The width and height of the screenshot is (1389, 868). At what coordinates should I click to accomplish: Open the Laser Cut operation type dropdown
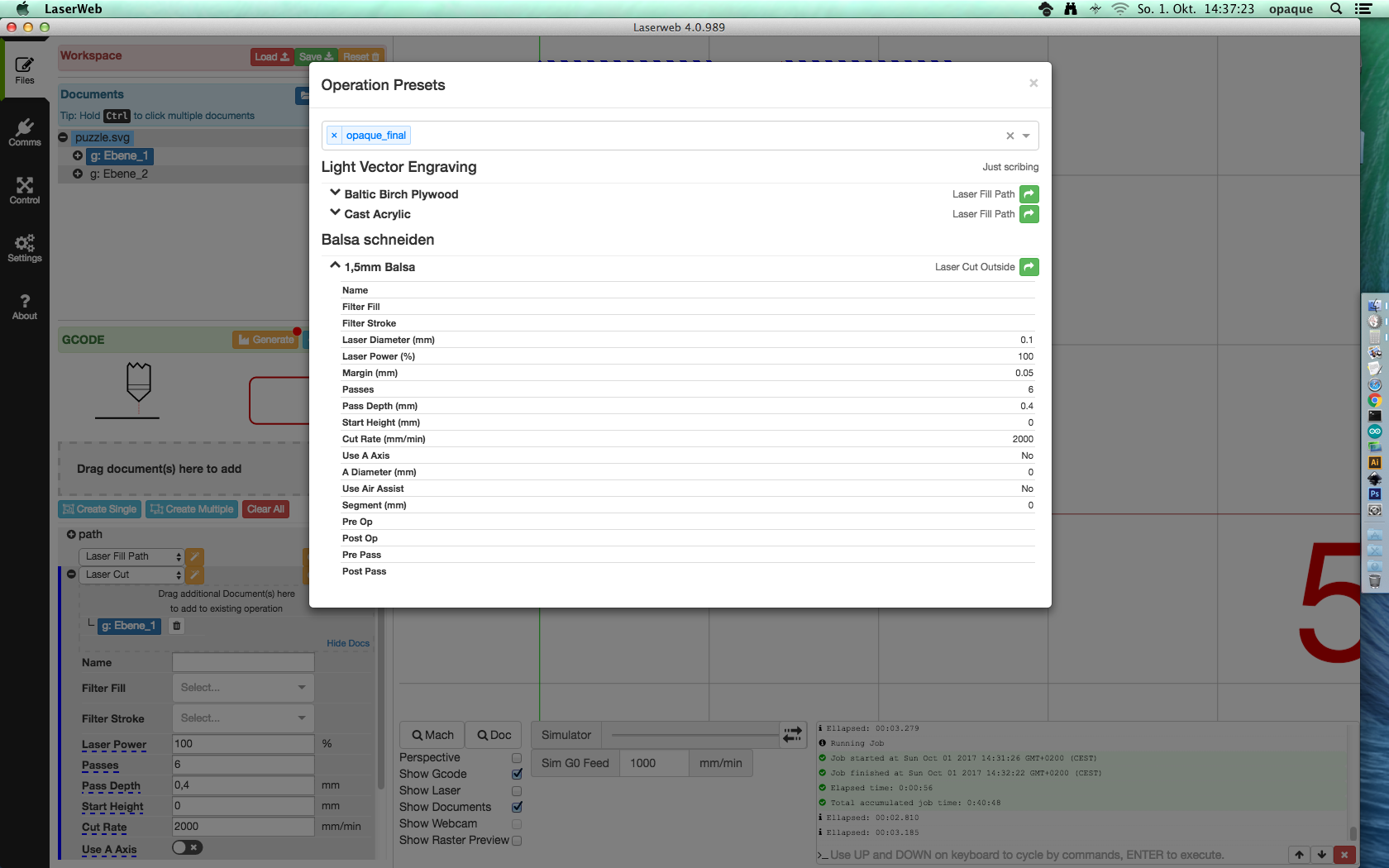tap(131, 575)
